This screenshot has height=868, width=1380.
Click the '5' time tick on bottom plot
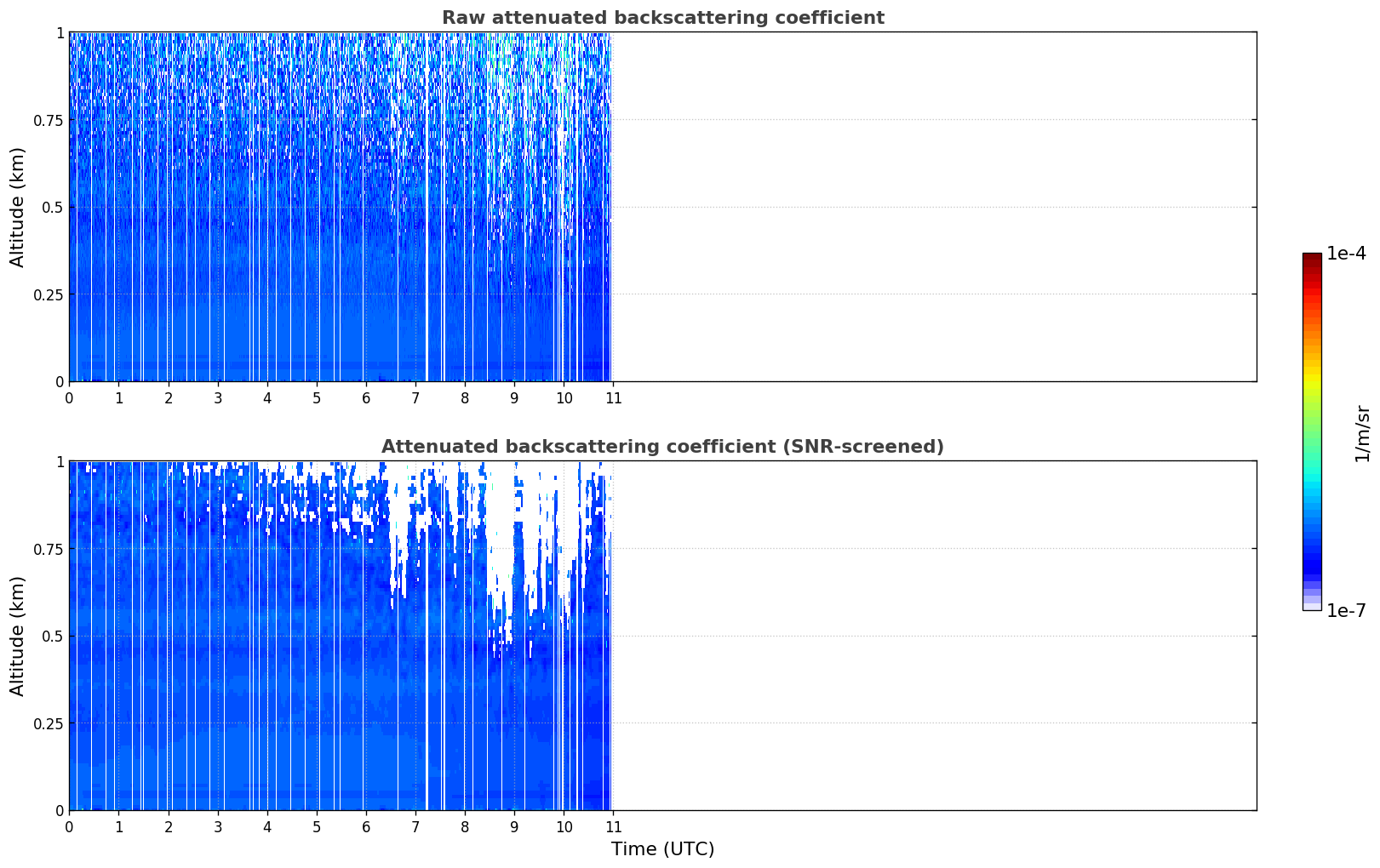317,827
